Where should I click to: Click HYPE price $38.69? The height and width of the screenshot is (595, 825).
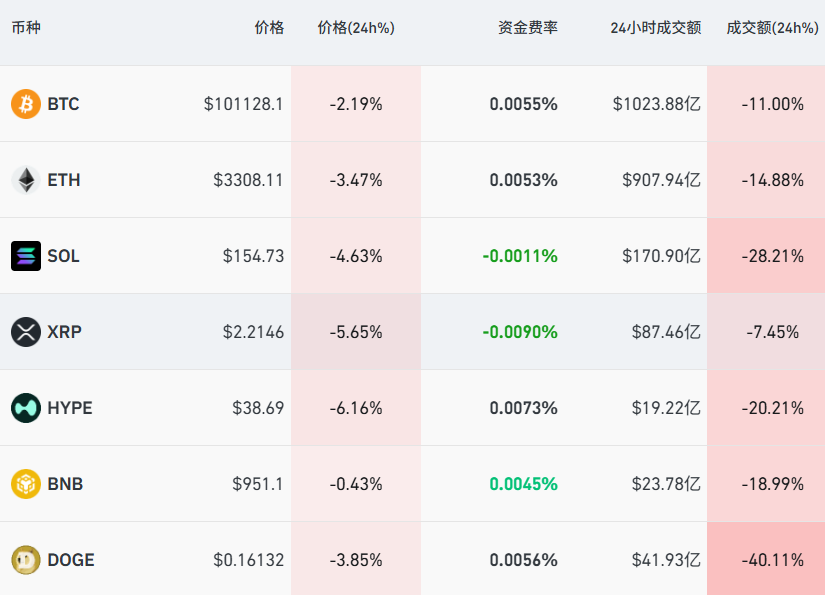258,408
